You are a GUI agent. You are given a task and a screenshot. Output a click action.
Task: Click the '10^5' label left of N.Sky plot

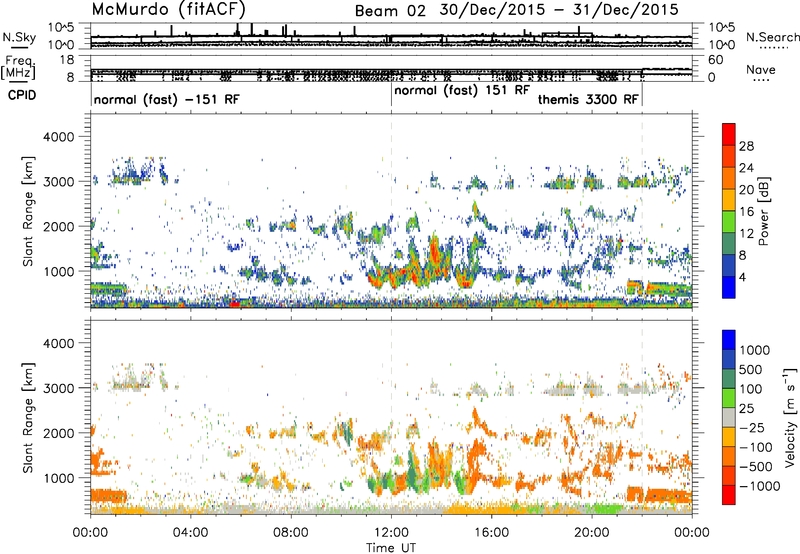point(61,28)
